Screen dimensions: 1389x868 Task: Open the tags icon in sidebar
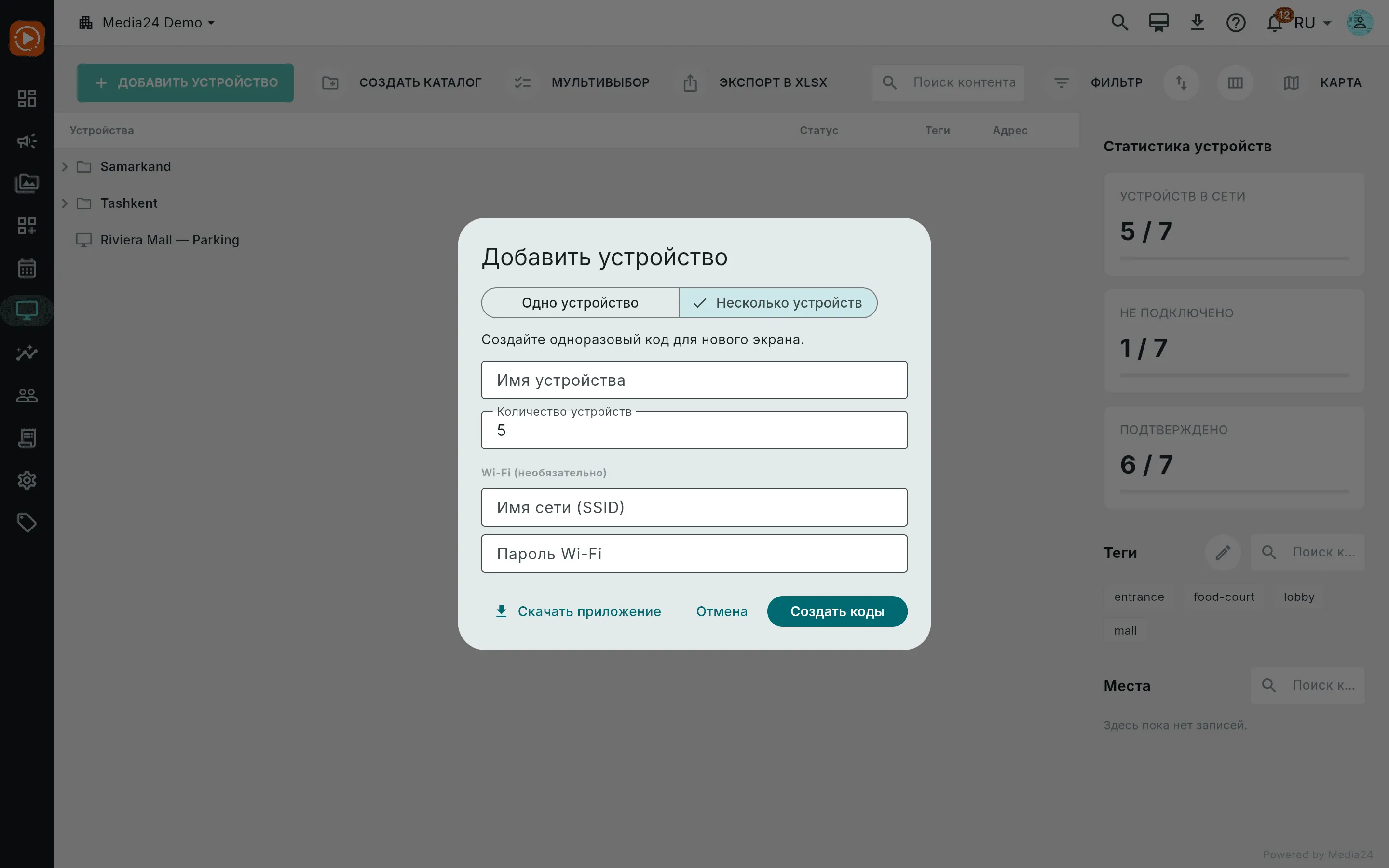(27, 522)
